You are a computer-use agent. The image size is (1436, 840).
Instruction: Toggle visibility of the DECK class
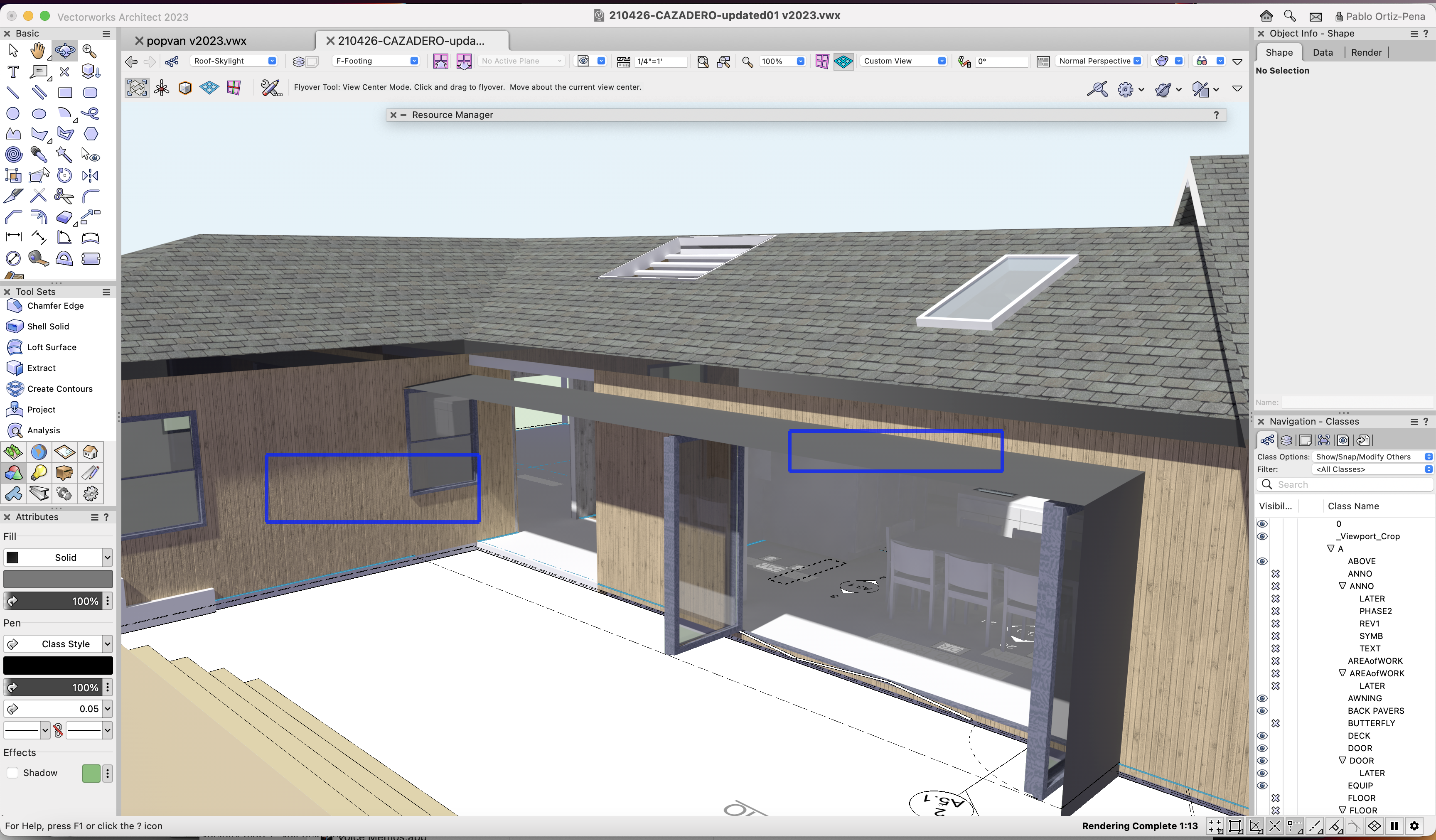(x=1262, y=735)
